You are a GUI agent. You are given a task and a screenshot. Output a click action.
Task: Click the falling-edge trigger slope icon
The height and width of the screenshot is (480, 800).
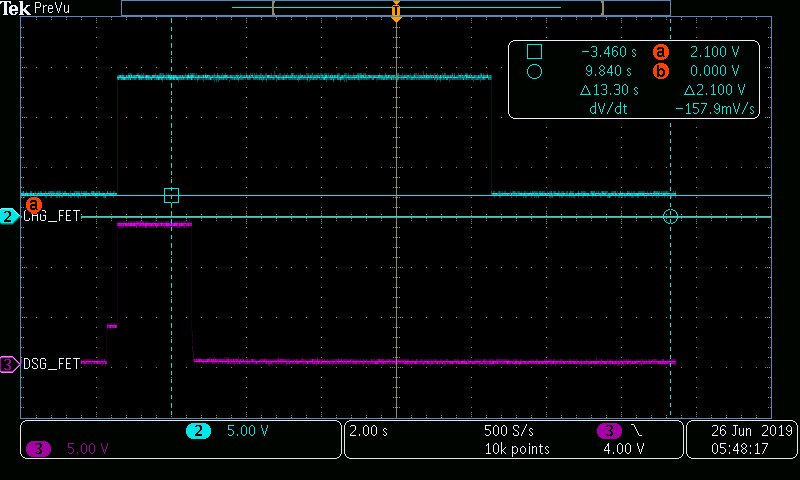(636, 431)
